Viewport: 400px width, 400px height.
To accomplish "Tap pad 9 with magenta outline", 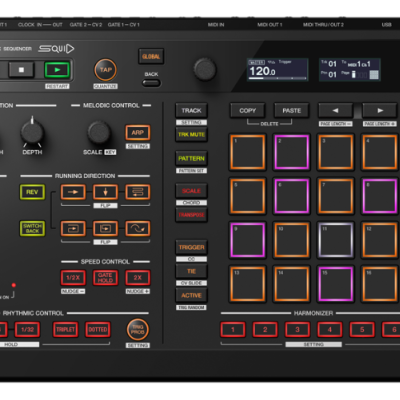I will click(x=247, y=240).
